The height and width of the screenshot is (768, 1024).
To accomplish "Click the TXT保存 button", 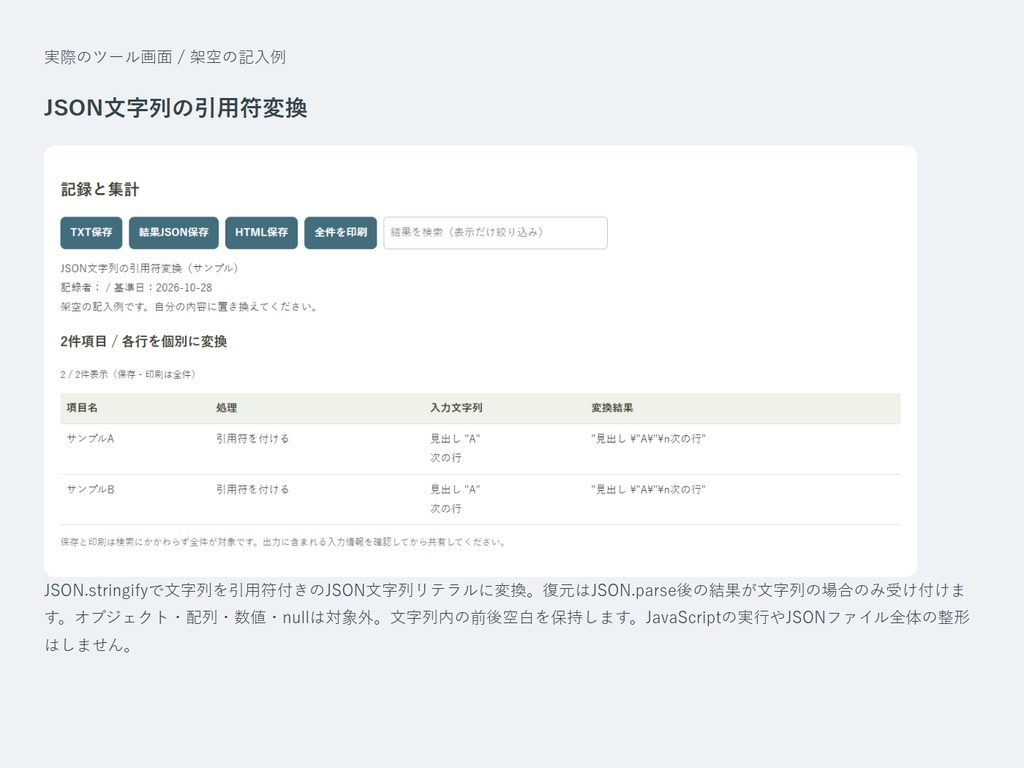I will coord(91,232).
